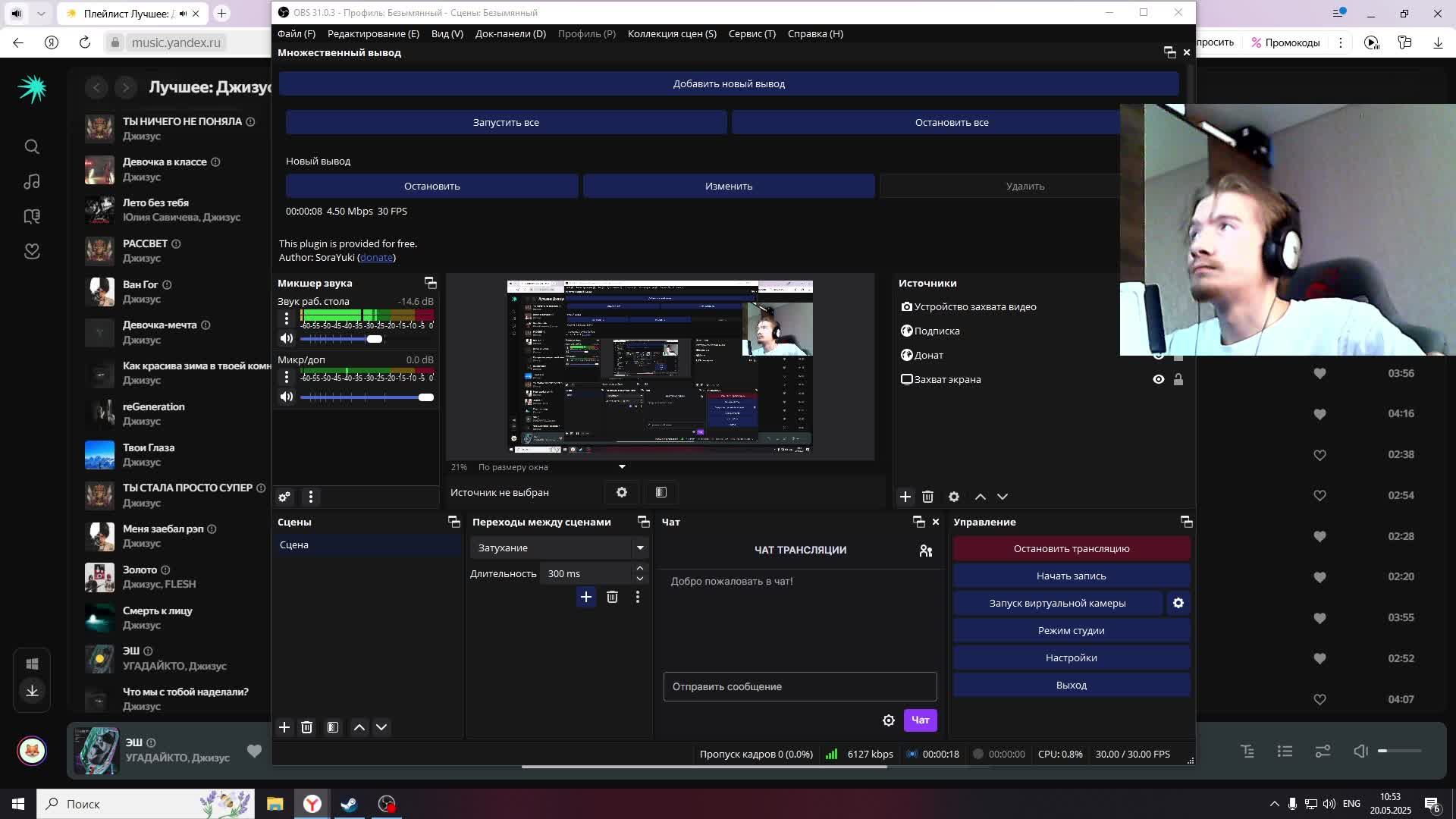Image resolution: width=1456 pixels, height=819 pixels.
Task: Click Добавить новый вывод button
Action: click(729, 83)
